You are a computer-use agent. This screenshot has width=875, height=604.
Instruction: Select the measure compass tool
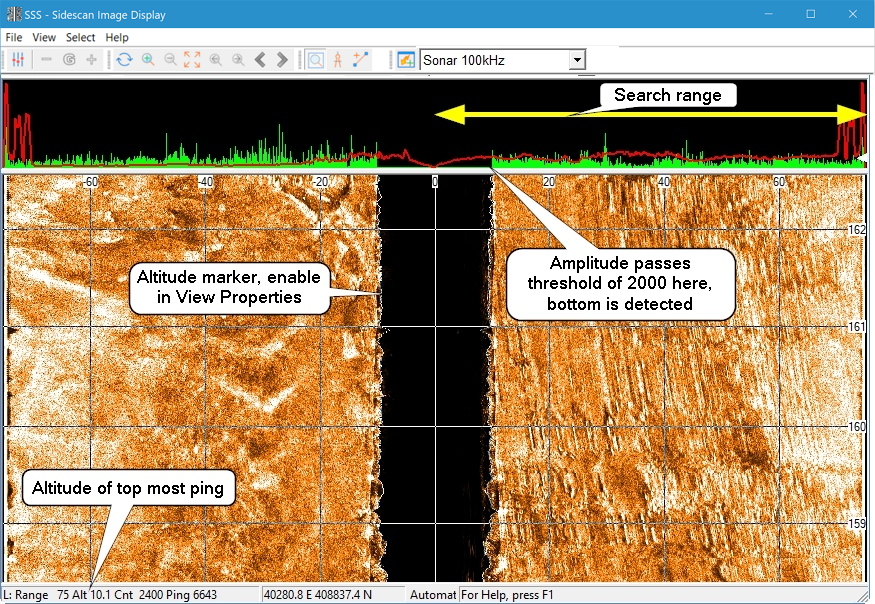coord(338,60)
